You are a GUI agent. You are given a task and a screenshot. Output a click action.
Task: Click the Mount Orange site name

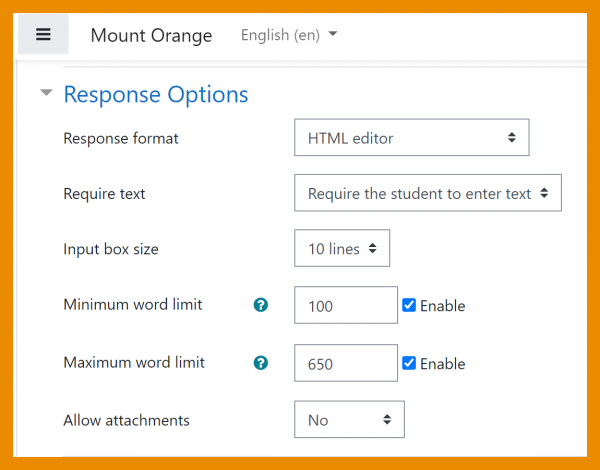click(151, 36)
